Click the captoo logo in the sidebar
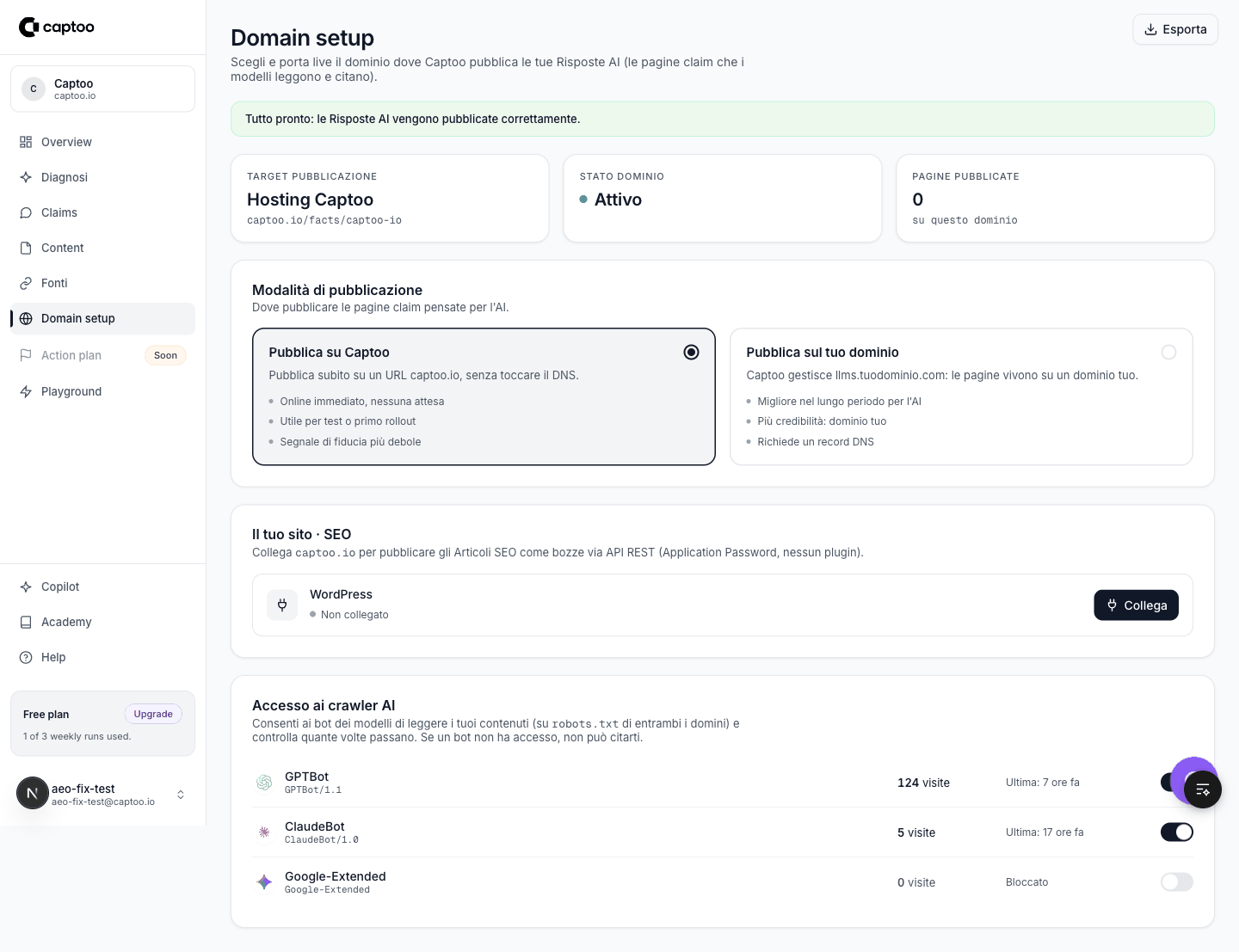The width and height of the screenshot is (1239, 952). tap(57, 28)
